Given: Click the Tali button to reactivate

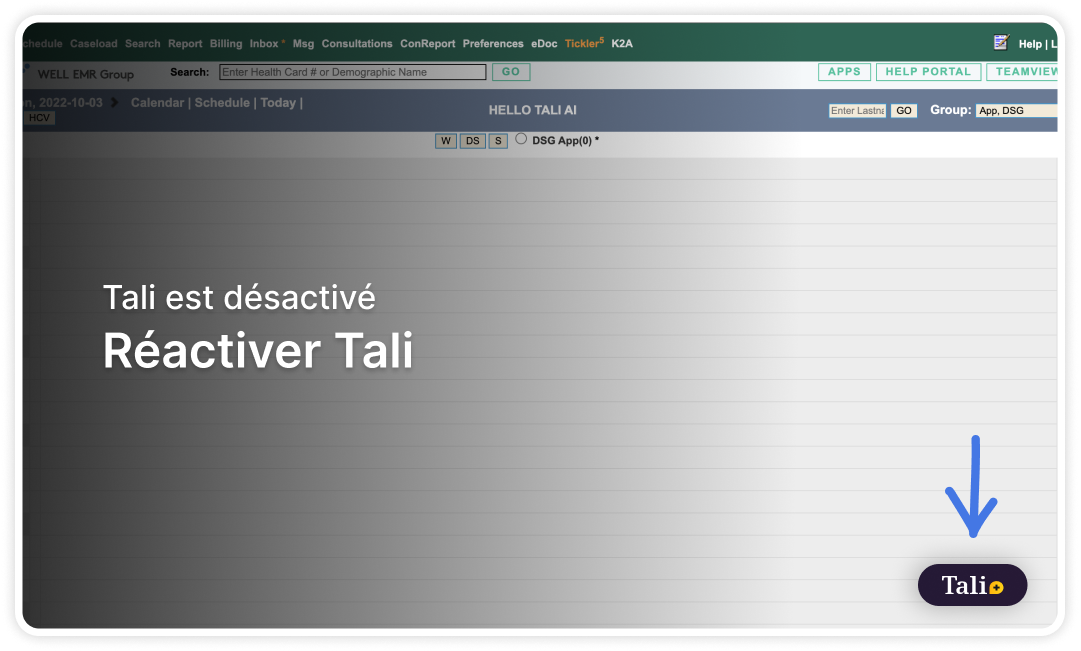Looking at the screenshot, I should tap(972, 585).
